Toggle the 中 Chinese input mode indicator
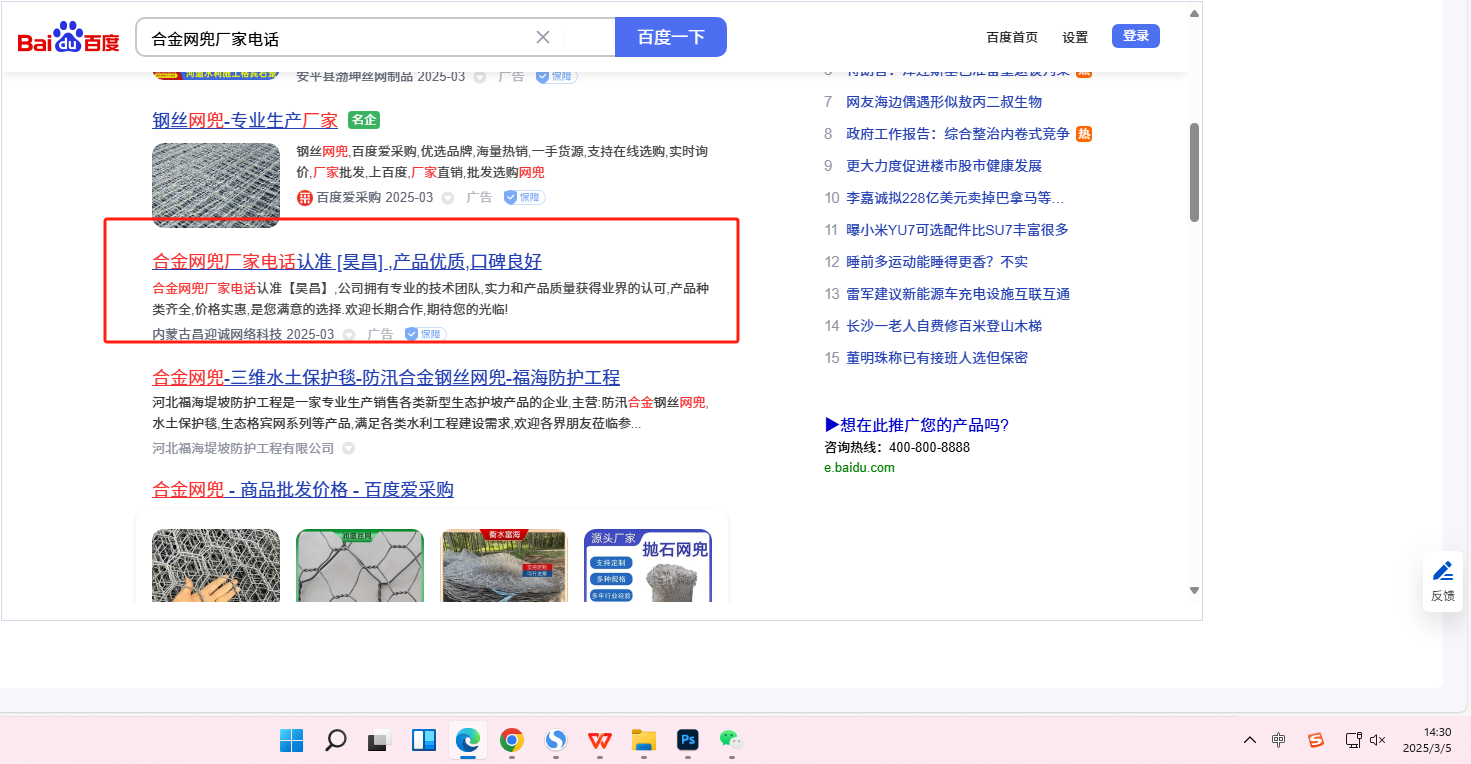 pyautogui.click(x=1279, y=740)
